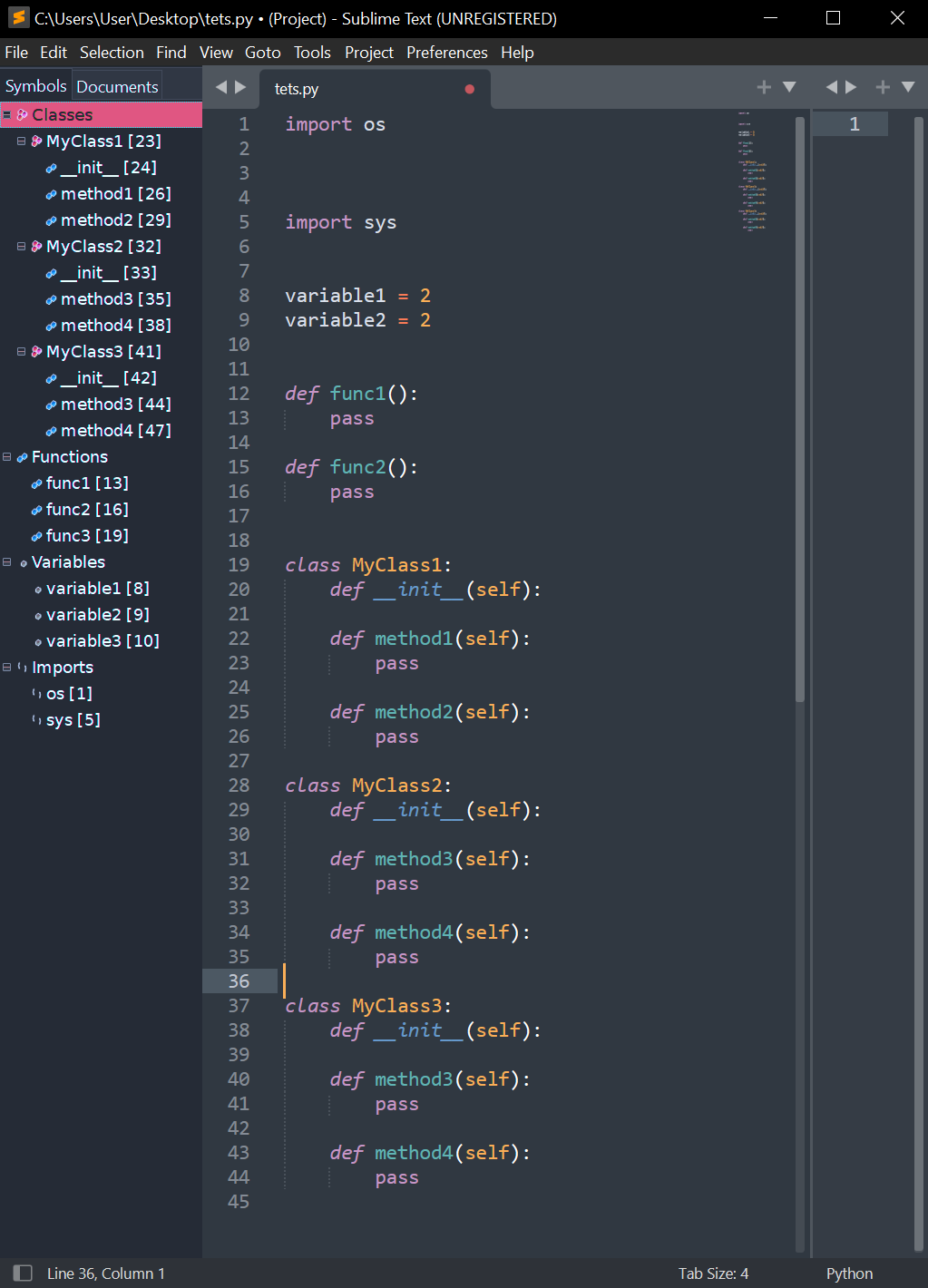Click the method icon beside method1 [26]
Viewport: 928px width, 1288px height.
click(50, 193)
